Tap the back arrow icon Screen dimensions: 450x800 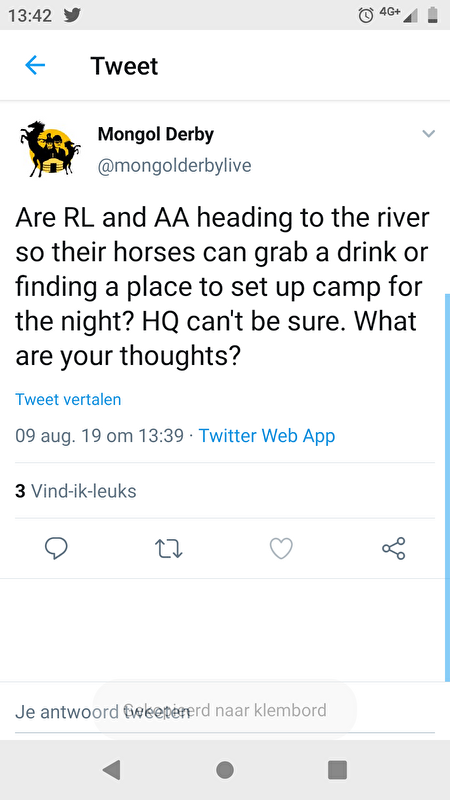click(35, 65)
